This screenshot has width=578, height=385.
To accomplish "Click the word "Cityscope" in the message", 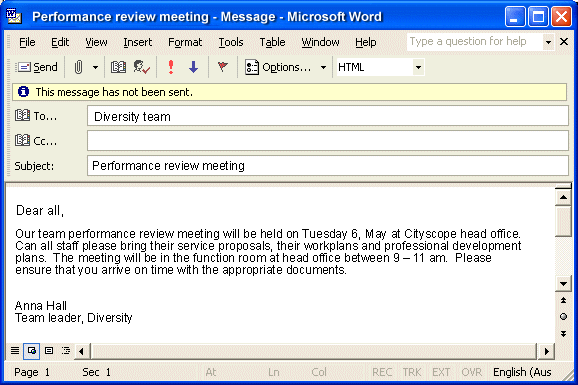I will tap(430, 234).
